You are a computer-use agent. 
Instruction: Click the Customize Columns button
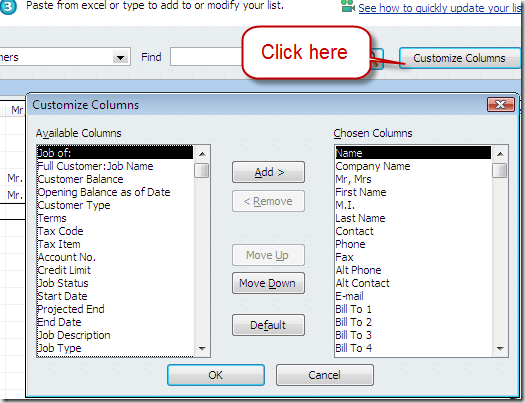click(x=460, y=58)
